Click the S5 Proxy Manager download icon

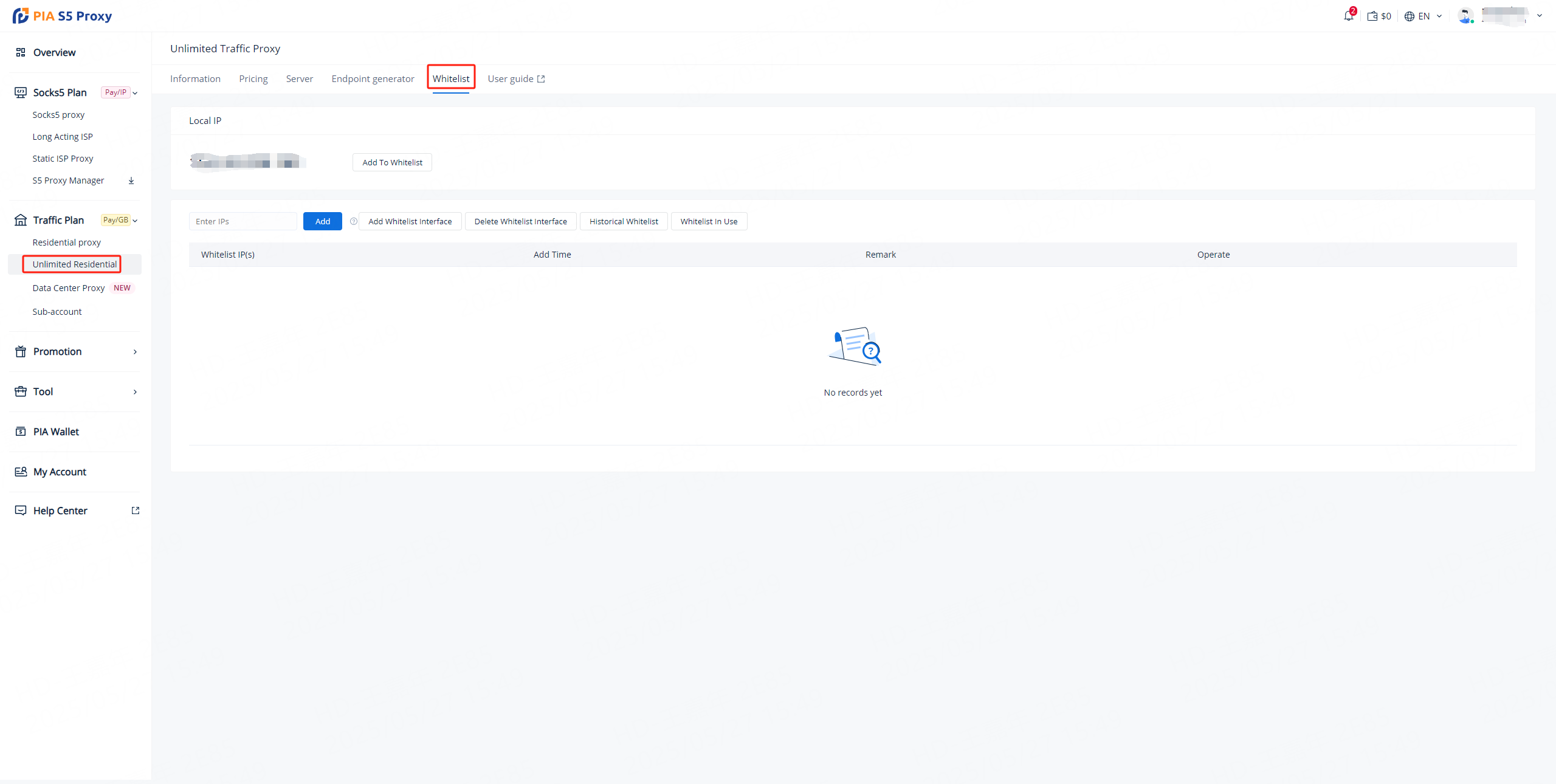131,181
